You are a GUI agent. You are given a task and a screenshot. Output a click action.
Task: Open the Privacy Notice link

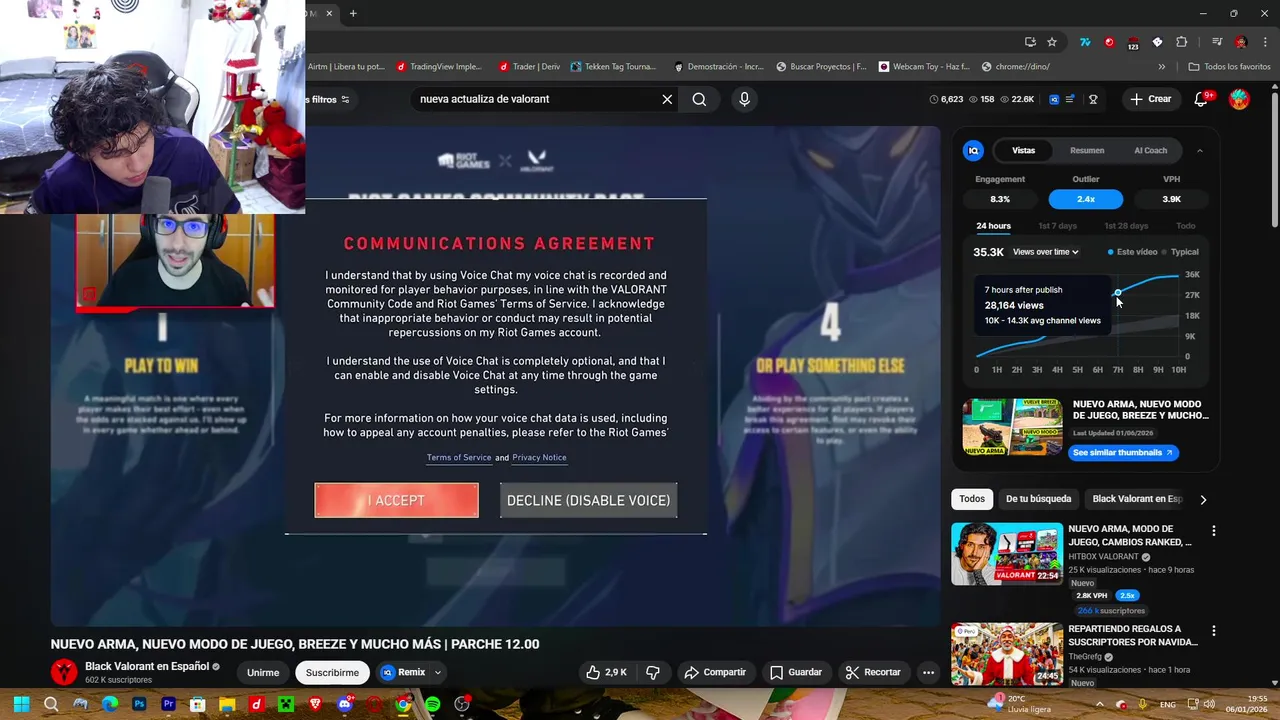pyautogui.click(x=539, y=457)
